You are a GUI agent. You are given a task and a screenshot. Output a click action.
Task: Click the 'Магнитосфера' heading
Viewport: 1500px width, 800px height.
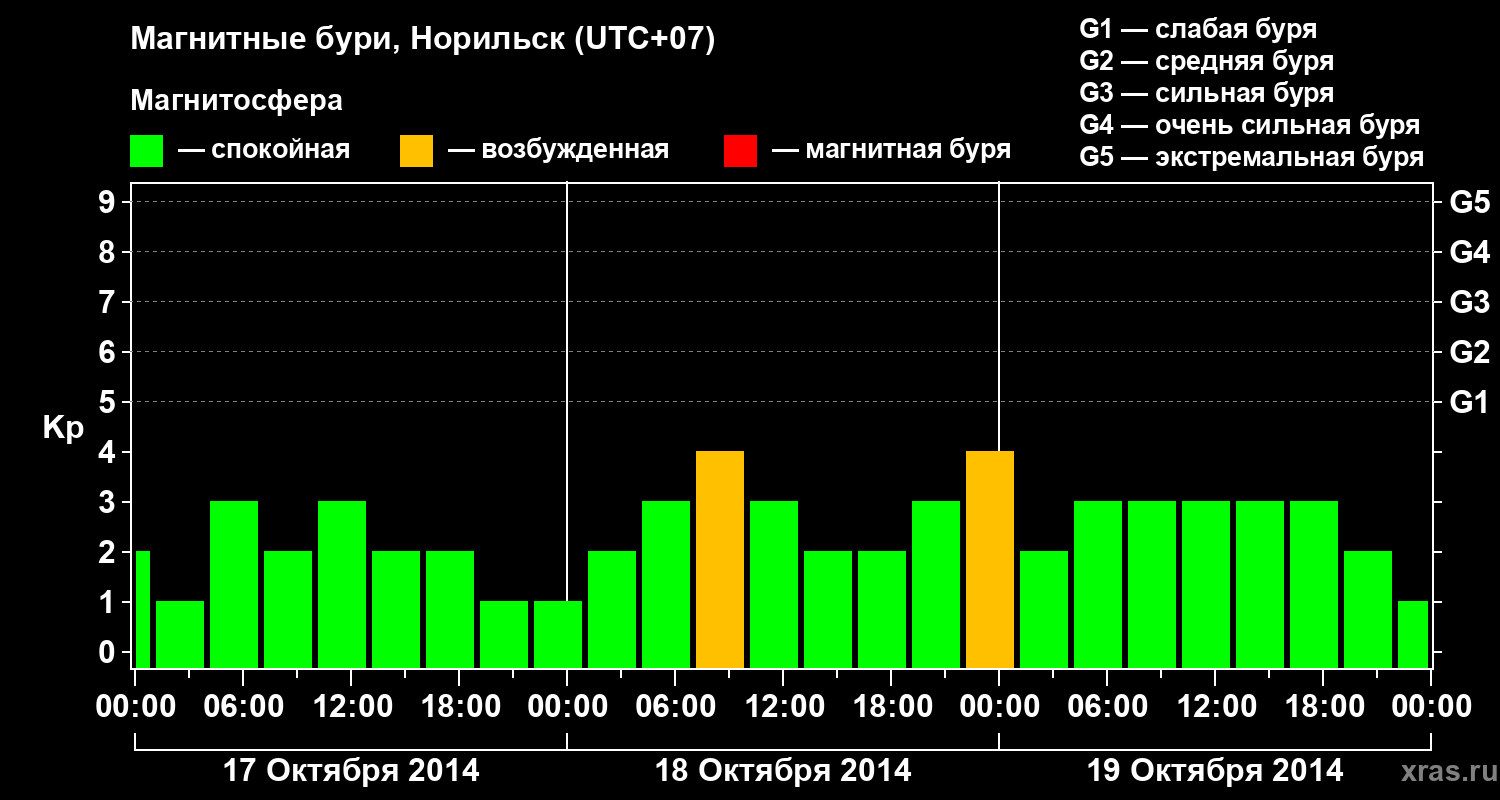pos(236,100)
